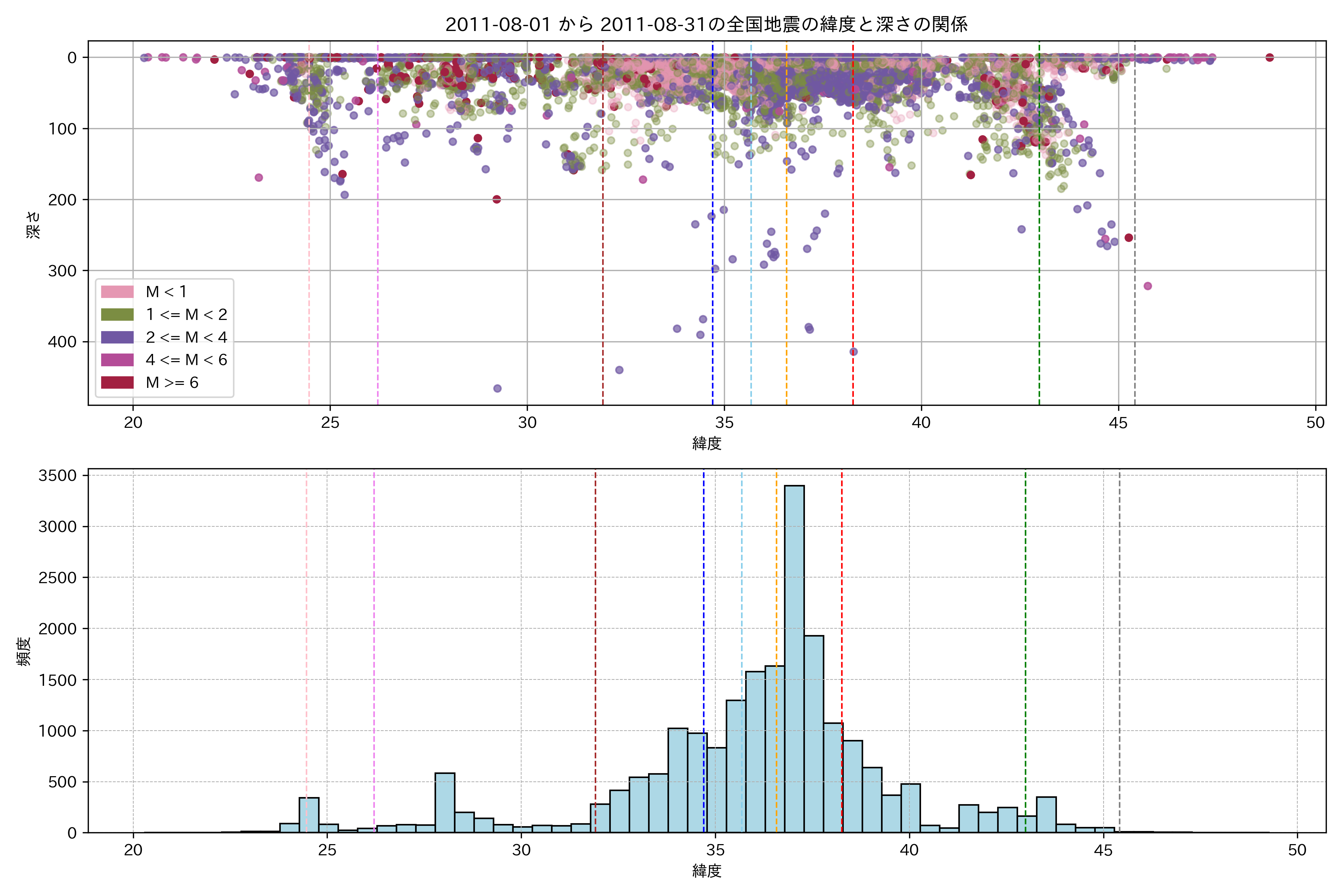Click the chart title at the top

click(706, 25)
